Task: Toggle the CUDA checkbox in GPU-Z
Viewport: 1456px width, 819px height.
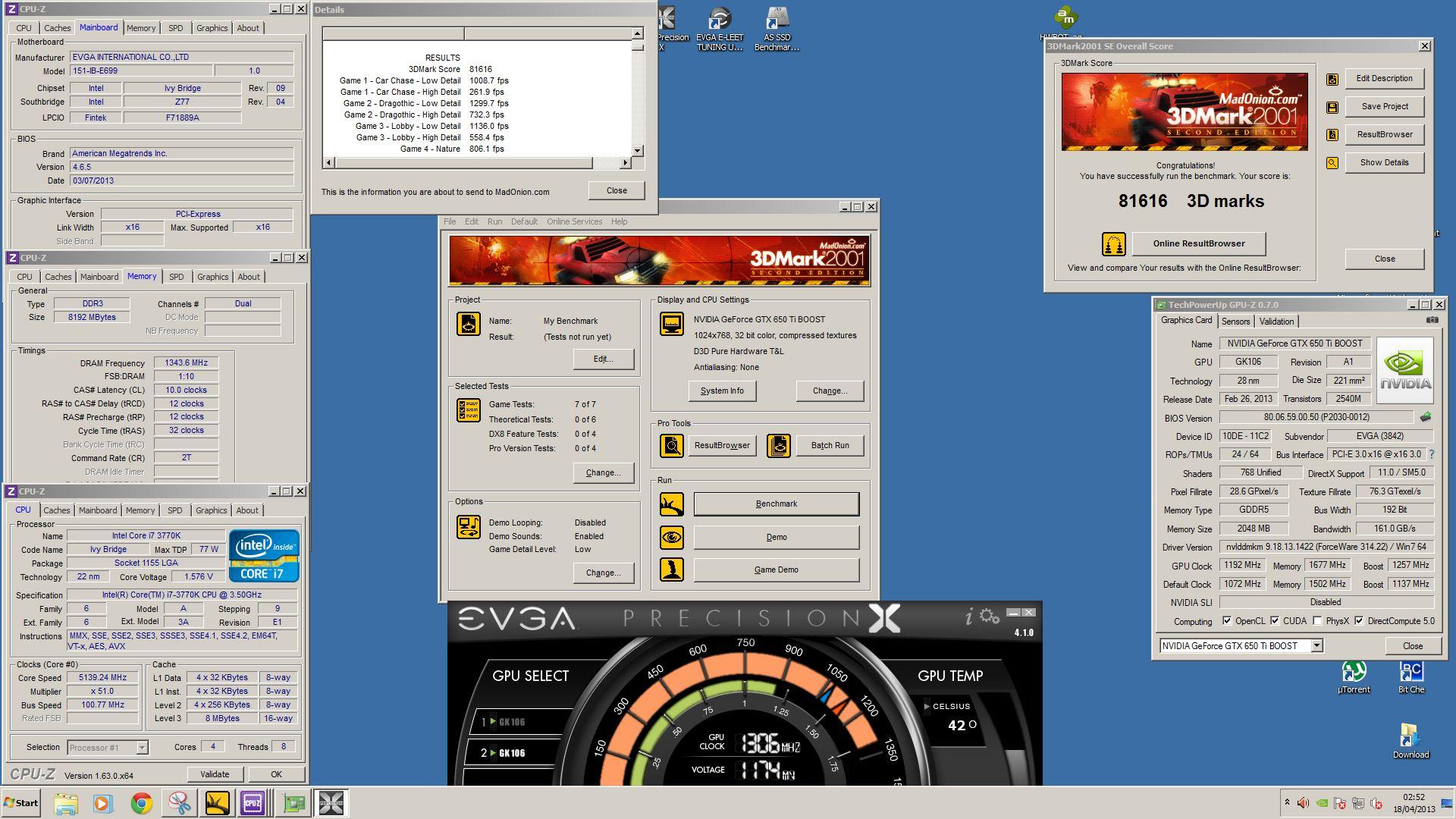Action: point(1275,621)
